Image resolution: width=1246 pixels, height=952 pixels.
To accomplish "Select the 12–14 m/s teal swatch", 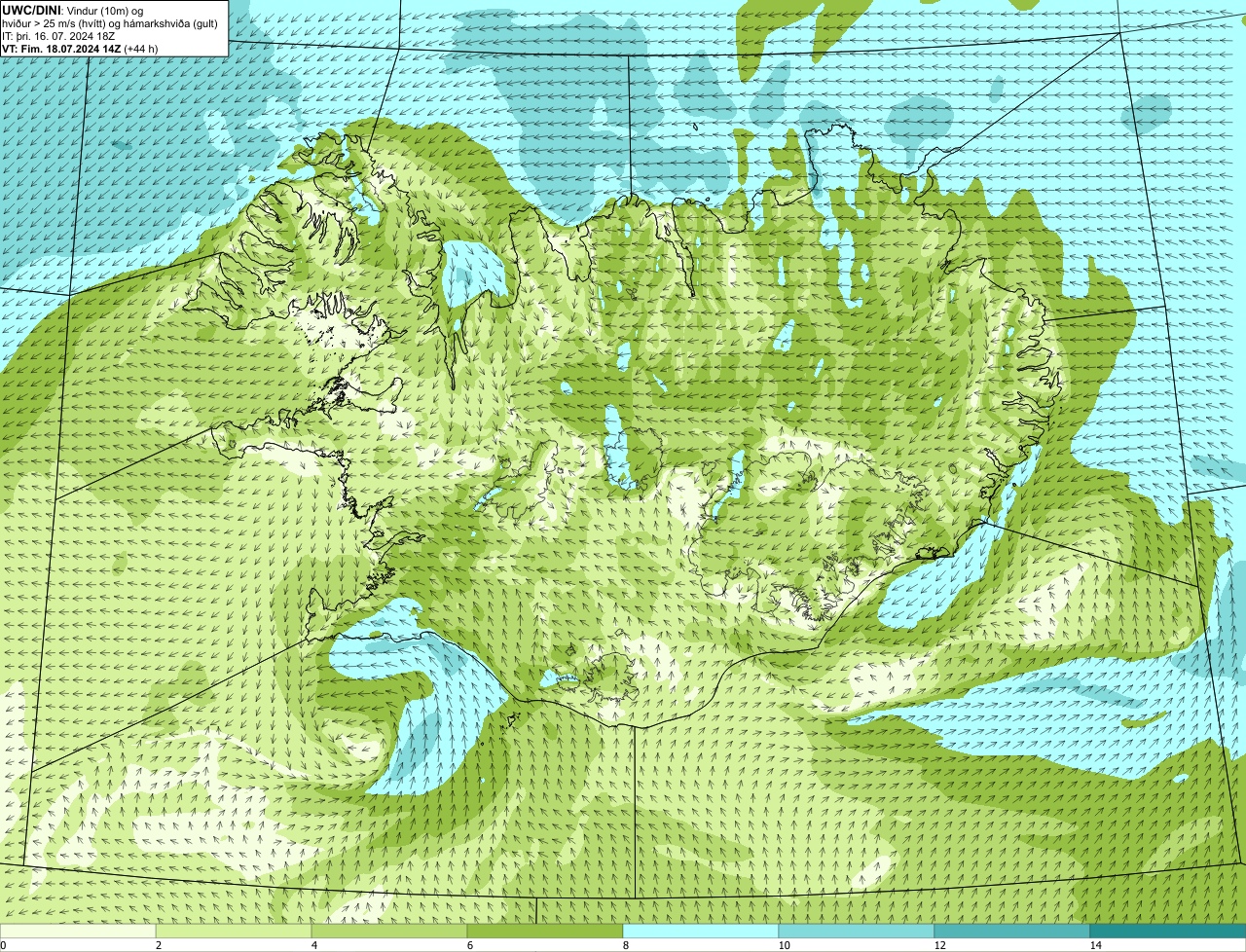I will [1012, 931].
